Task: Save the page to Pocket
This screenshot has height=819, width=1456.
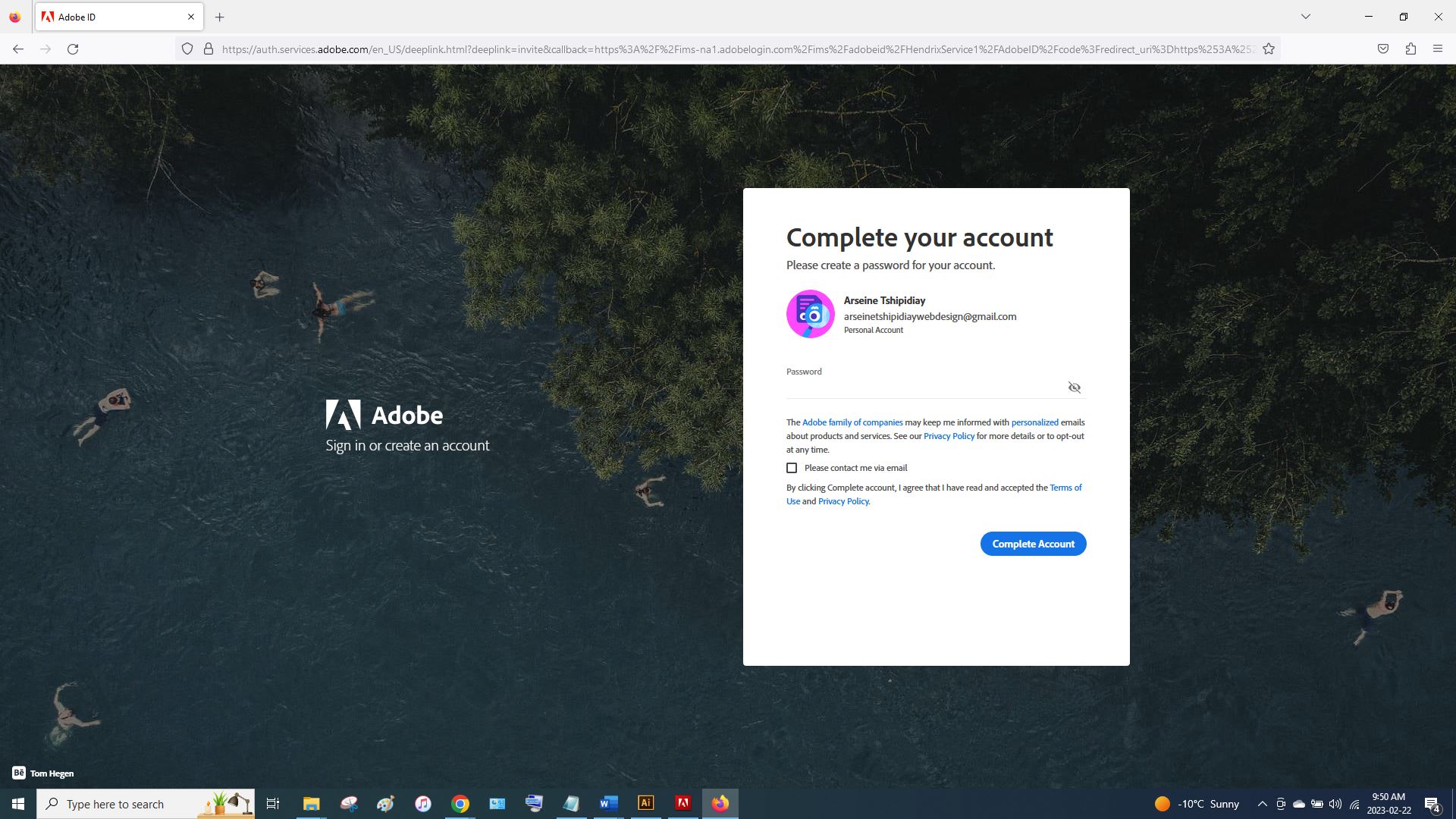Action: tap(1383, 49)
